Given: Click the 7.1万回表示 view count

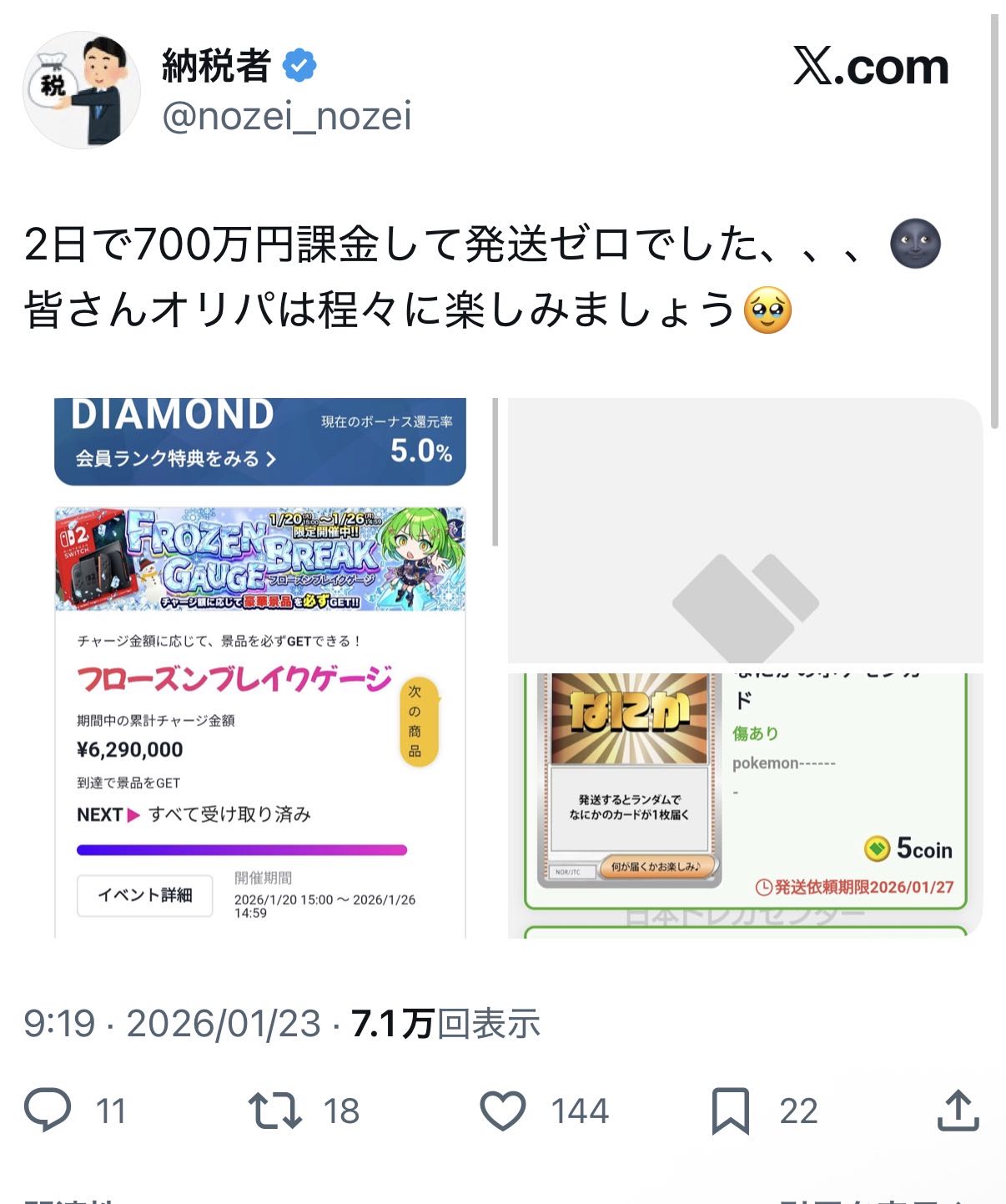Looking at the screenshot, I should click(x=445, y=1024).
